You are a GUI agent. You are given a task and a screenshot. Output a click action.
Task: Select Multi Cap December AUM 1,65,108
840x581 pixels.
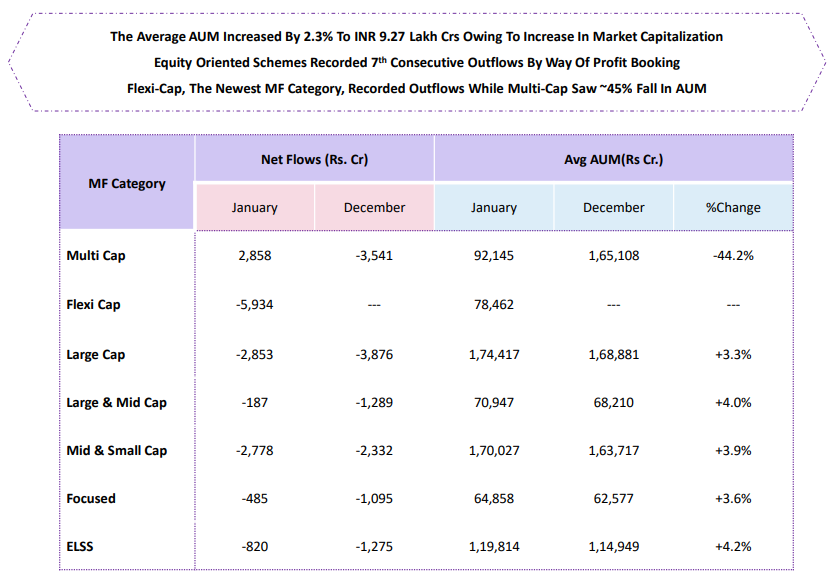[613, 255]
